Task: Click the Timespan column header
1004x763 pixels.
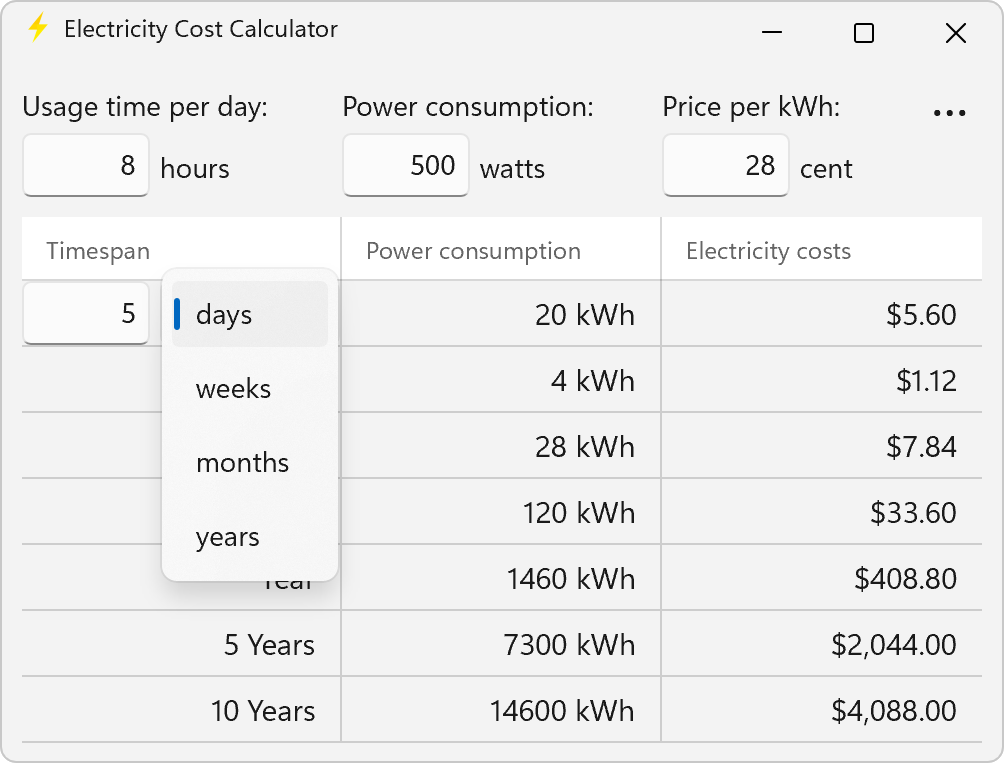Action: [98, 251]
